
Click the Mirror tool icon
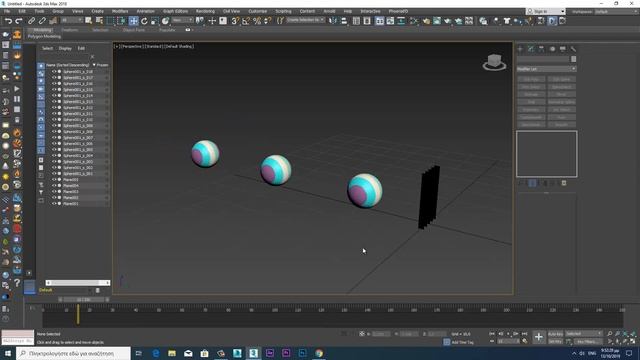point(333,21)
